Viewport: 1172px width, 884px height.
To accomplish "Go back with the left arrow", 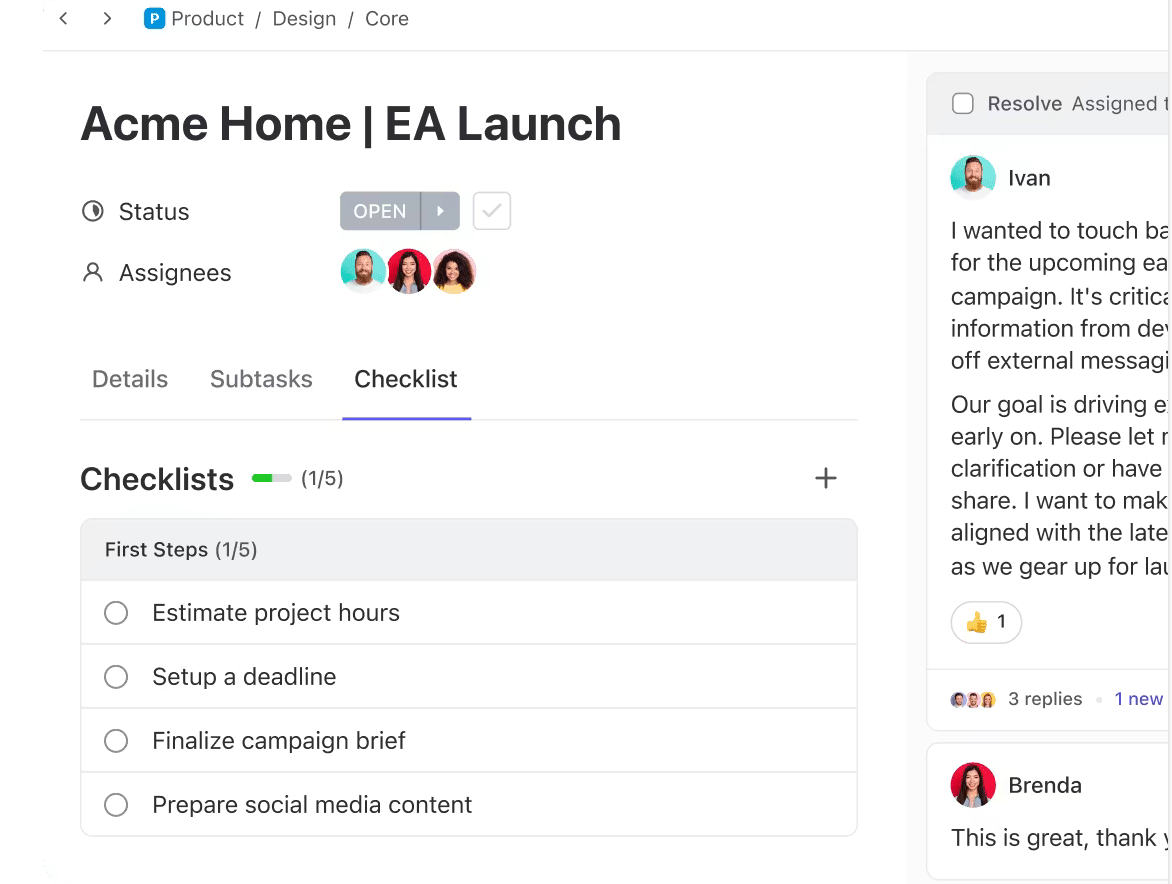I will pyautogui.click(x=64, y=19).
